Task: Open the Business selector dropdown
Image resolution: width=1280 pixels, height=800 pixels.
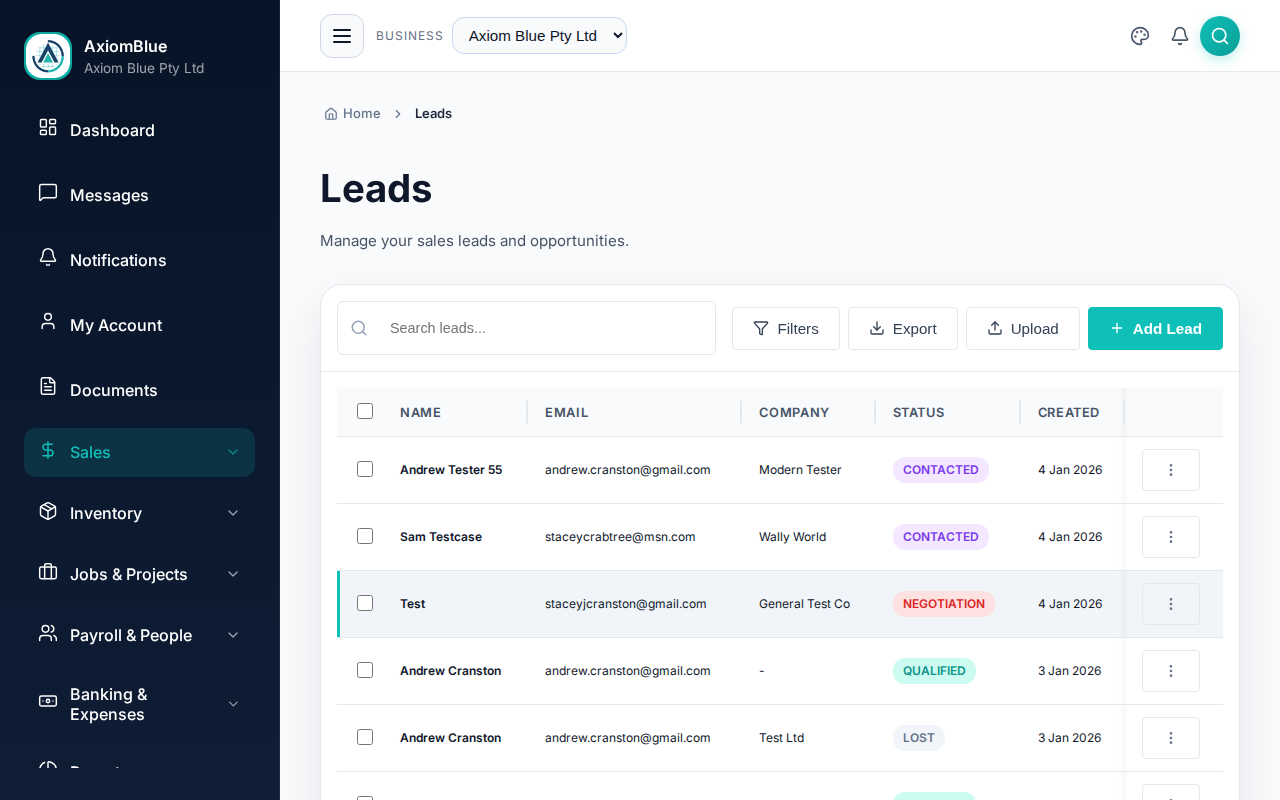Action: (x=539, y=36)
